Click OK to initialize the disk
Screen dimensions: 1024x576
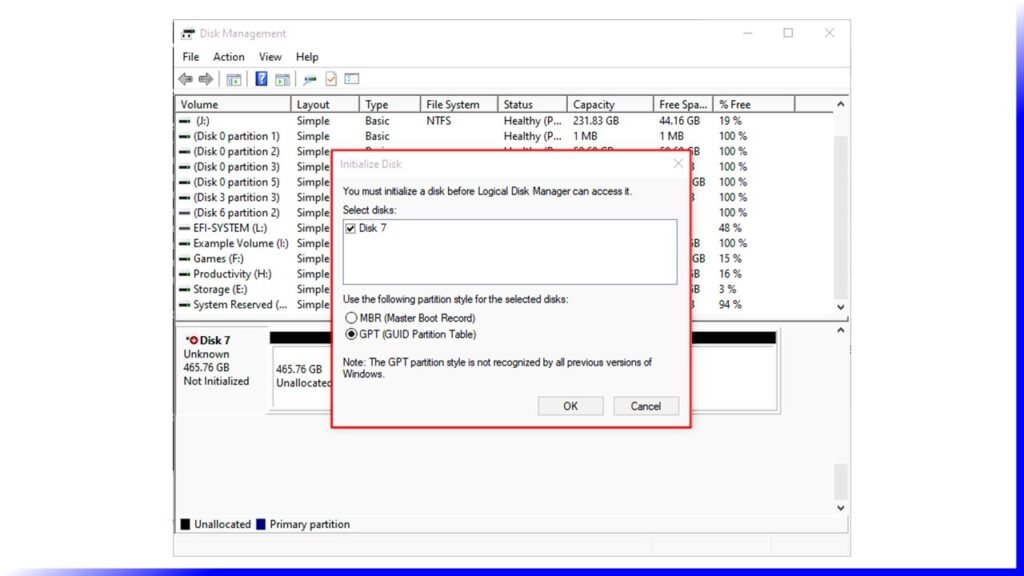(x=570, y=406)
